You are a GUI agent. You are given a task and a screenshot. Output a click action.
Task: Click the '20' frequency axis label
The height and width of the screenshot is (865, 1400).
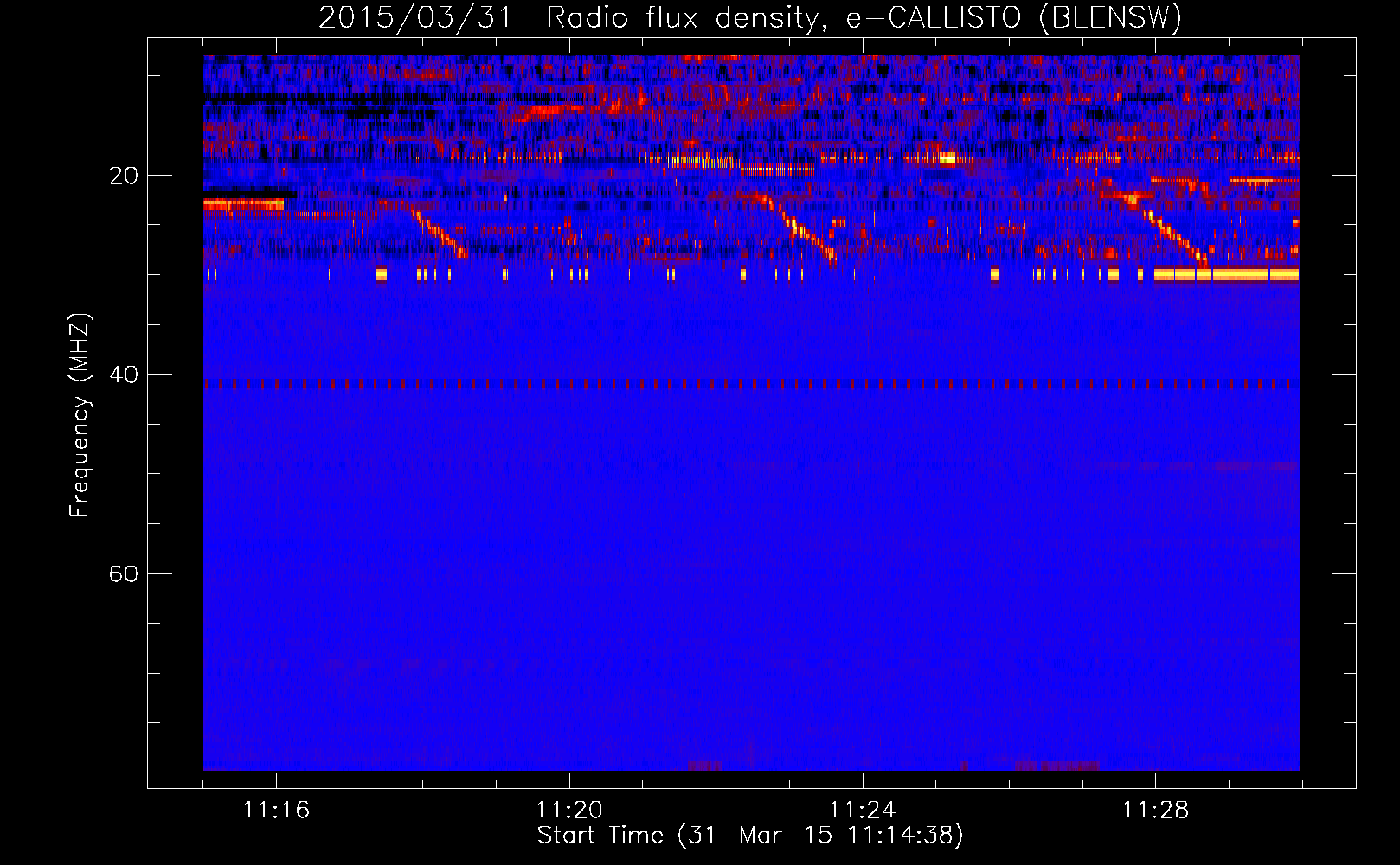point(123,176)
